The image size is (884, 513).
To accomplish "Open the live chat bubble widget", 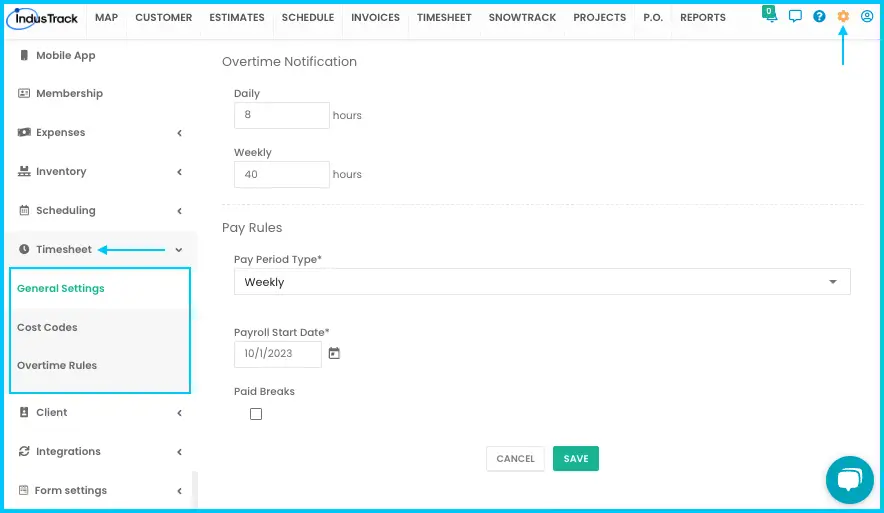I will (850, 480).
